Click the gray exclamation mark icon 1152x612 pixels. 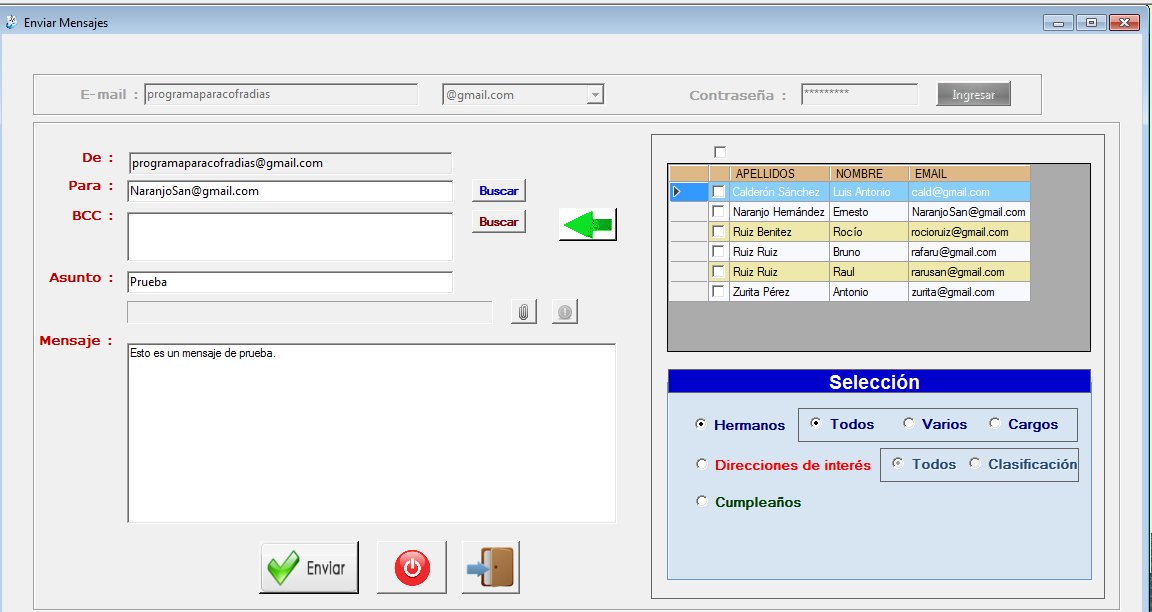564,312
